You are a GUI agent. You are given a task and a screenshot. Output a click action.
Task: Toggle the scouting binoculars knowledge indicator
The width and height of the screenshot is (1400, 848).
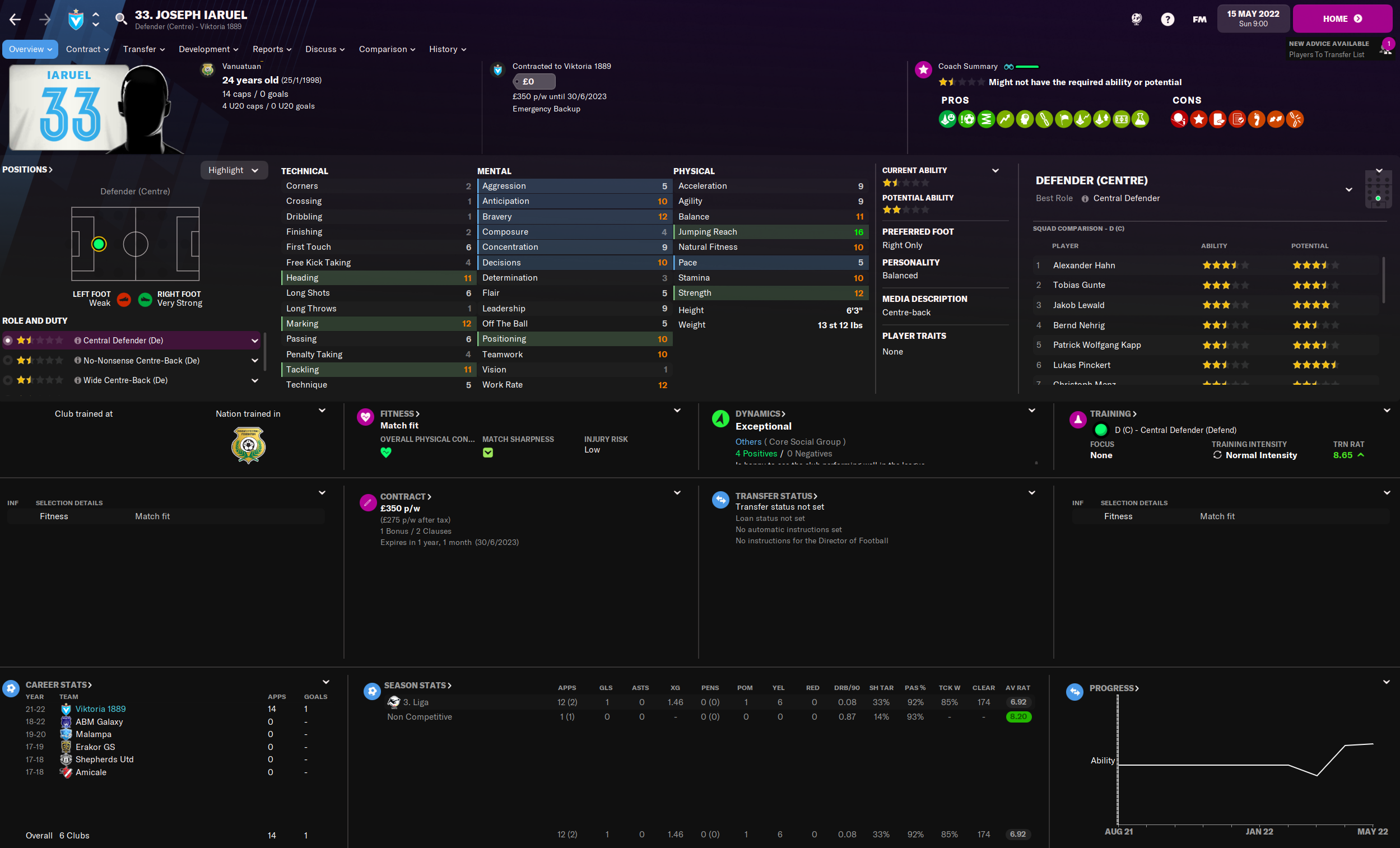[x=1008, y=67]
